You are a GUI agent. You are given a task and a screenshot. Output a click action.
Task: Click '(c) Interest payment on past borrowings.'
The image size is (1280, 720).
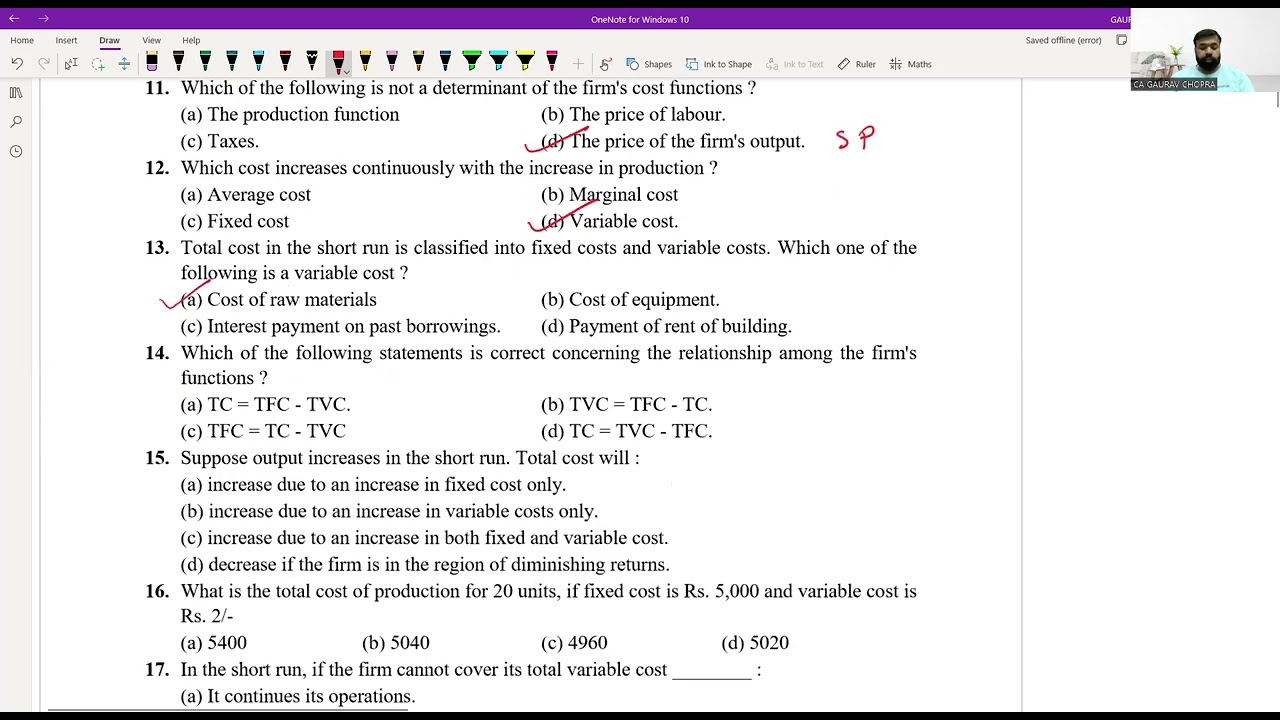pos(340,327)
